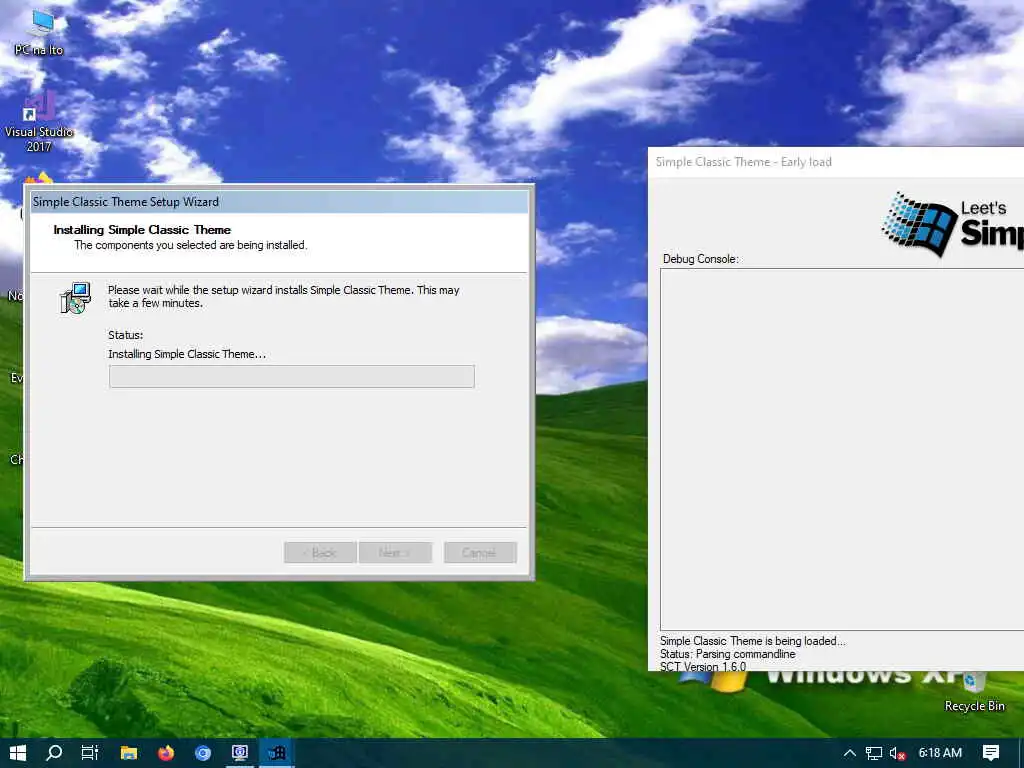Click 'Installing Simple Classic Theme...' status text
Screen dimensions: 1024x768
coord(187,354)
